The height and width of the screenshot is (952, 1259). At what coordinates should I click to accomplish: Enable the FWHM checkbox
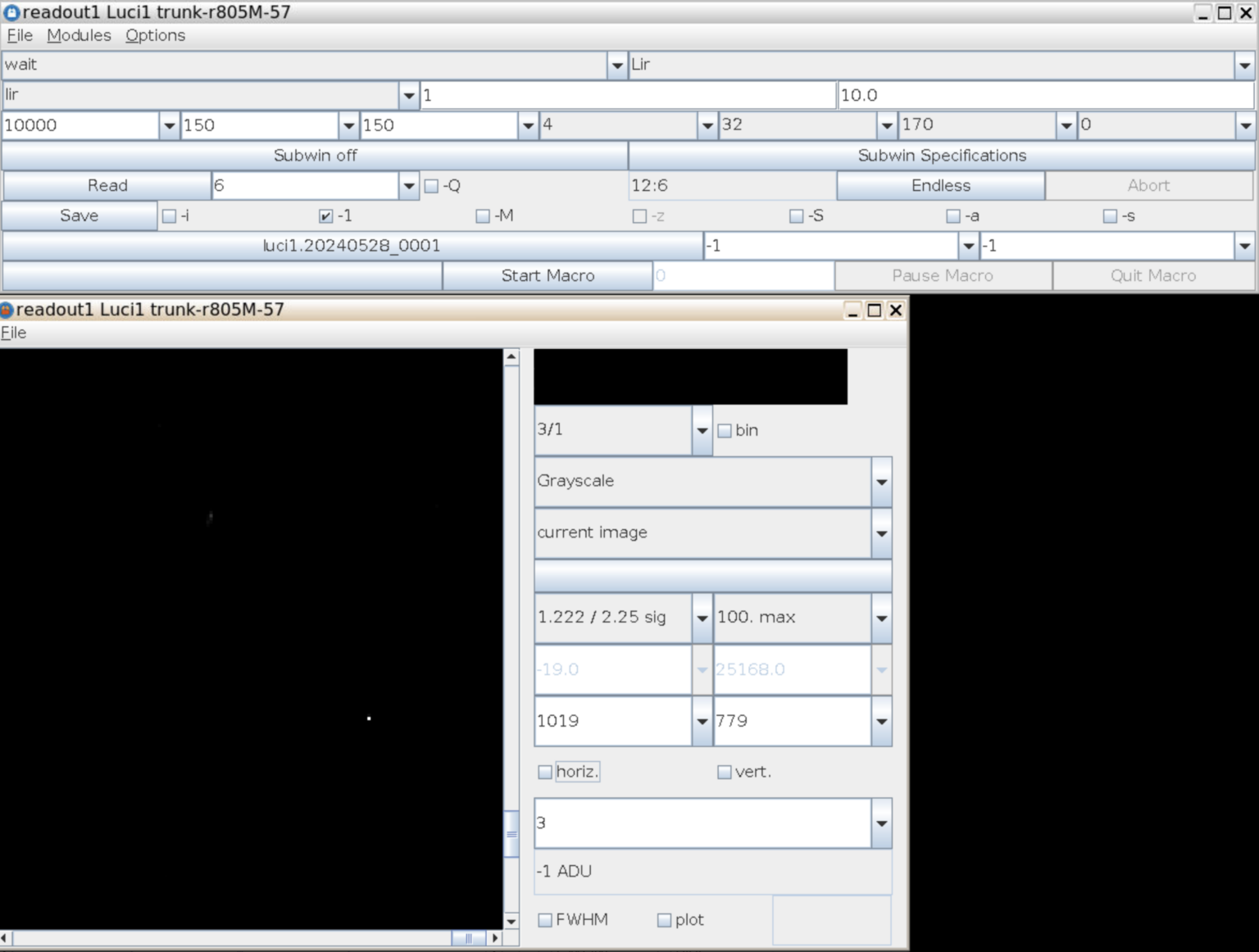(x=545, y=920)
